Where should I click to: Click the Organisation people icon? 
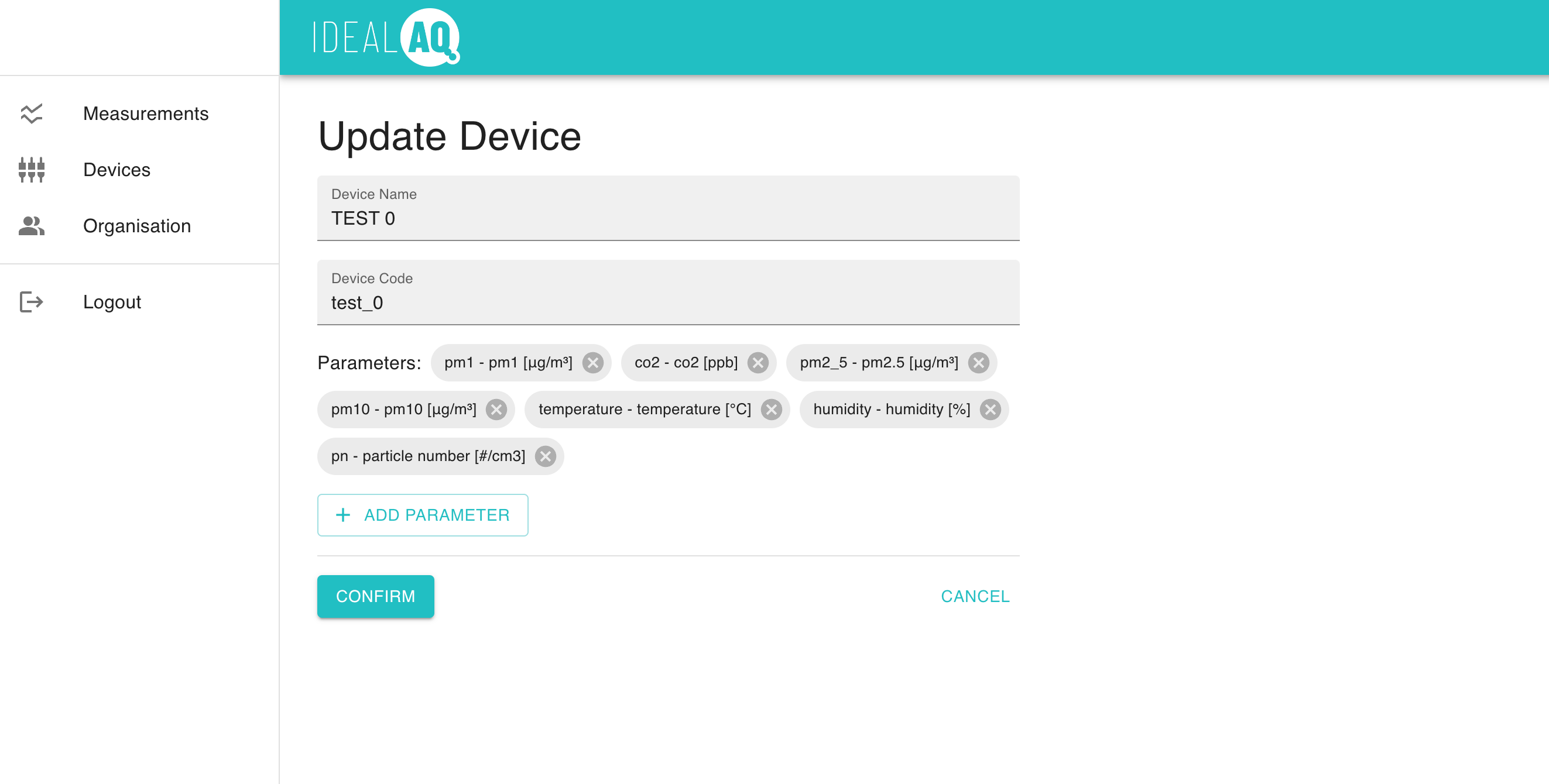tap(31, 226)
